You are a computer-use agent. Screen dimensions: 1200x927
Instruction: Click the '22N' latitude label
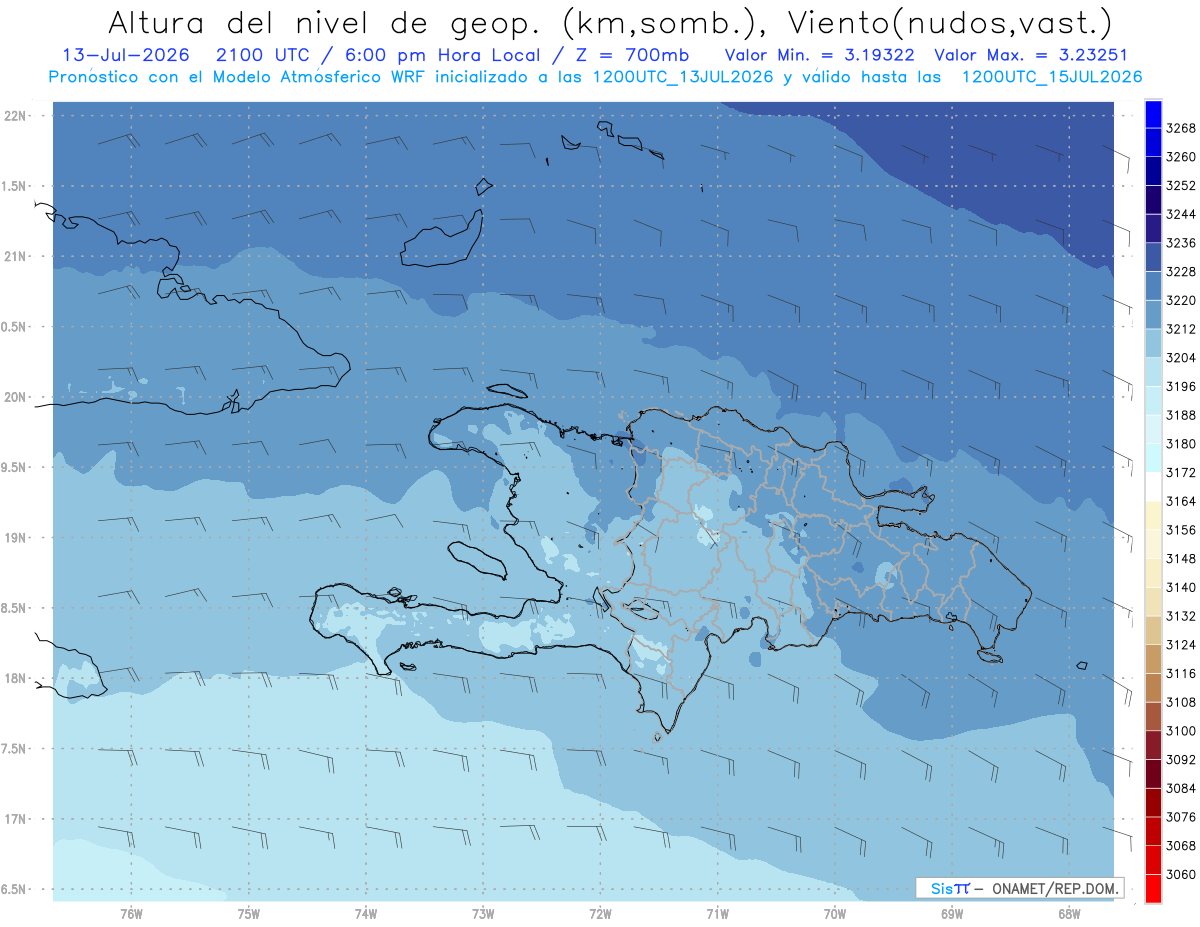pos(15,116)
